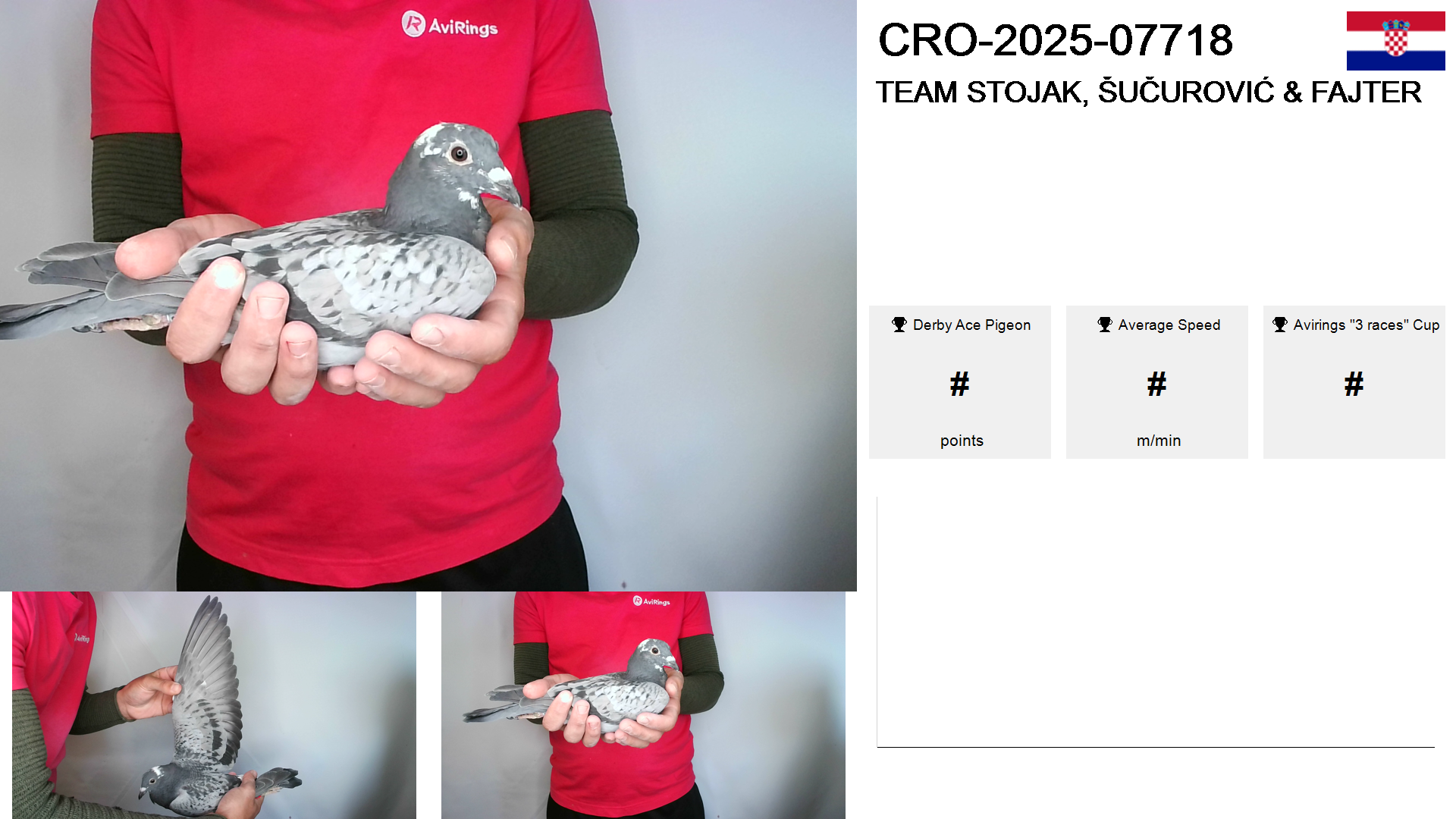
Task: Click the Average Speed trophy icon
Action: click(x=1105, y=325)
